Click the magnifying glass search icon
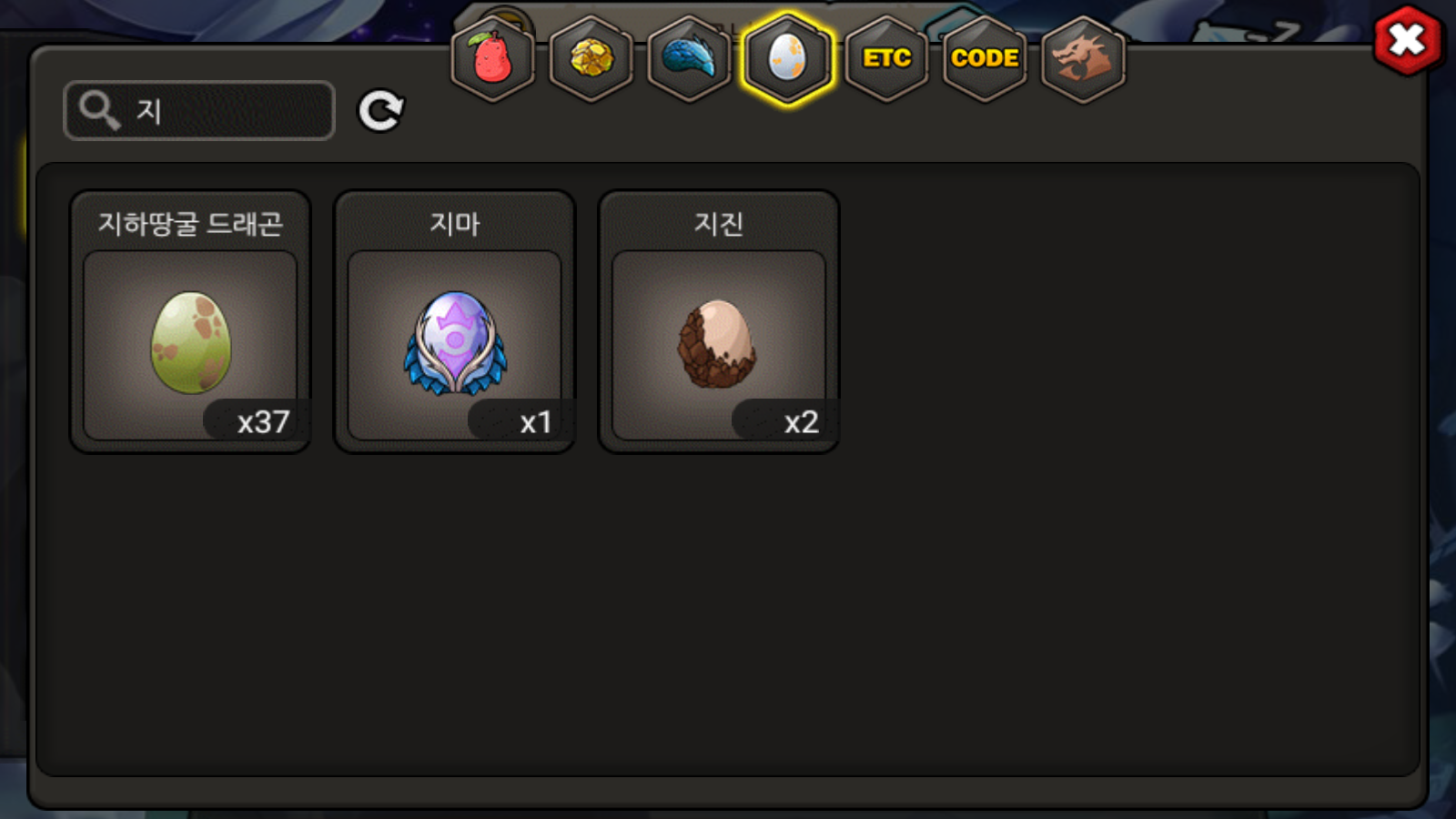1456x819 pixels. [x=99, y=110]
